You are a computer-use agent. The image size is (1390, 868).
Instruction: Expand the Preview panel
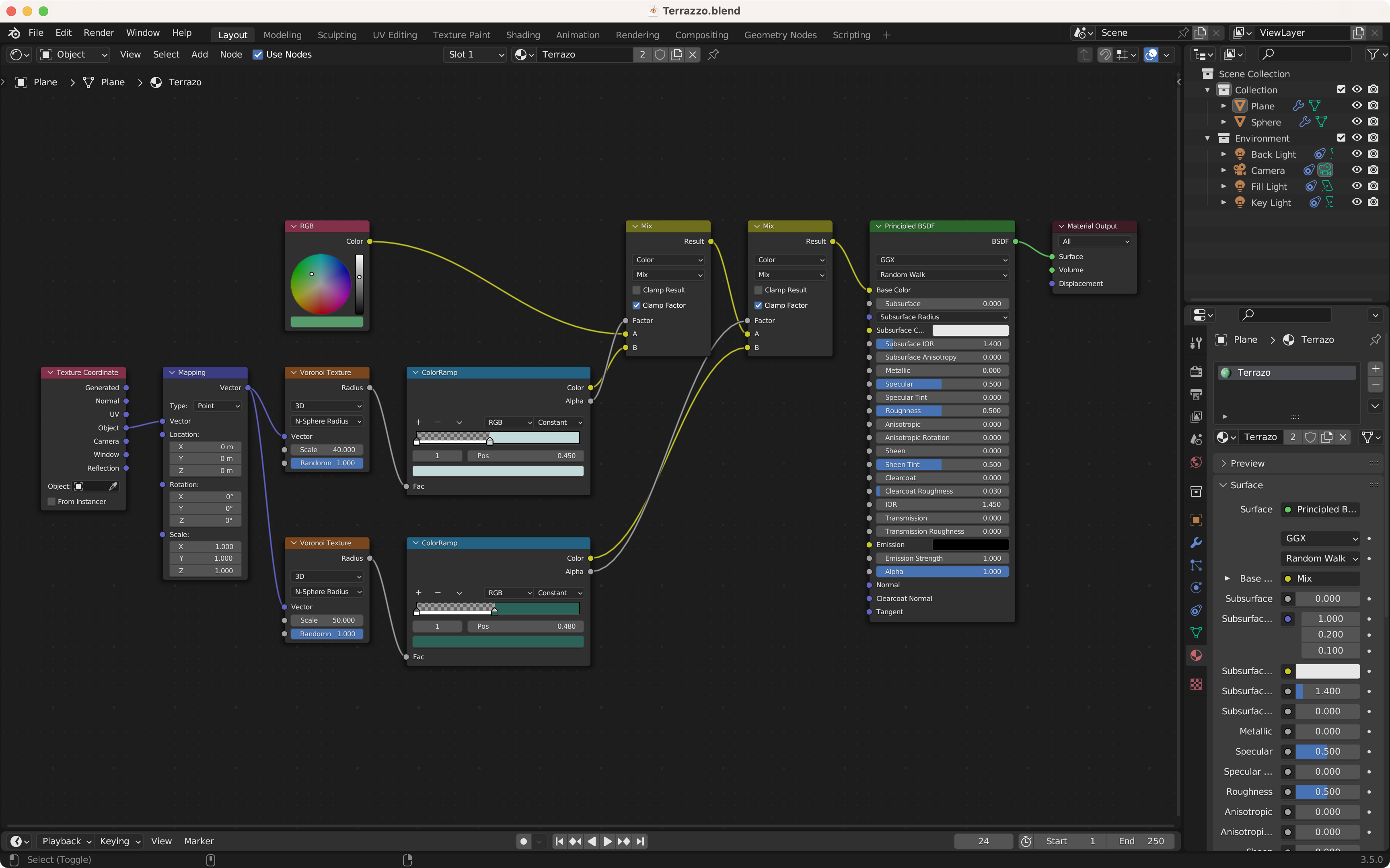pos(1247,463)
